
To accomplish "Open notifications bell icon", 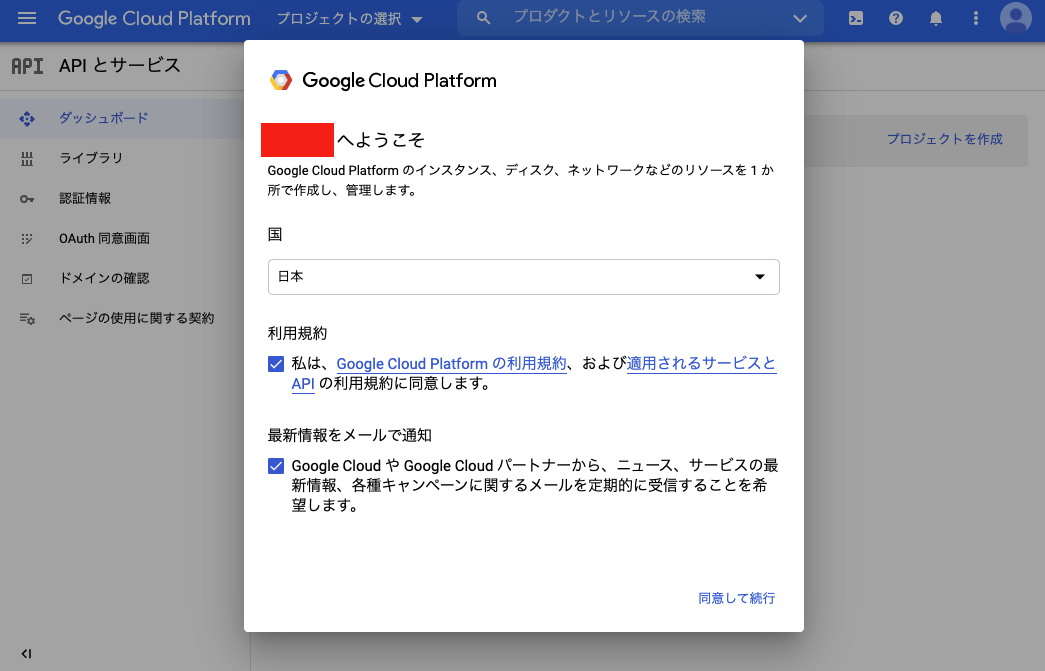I will coord(936,18).
